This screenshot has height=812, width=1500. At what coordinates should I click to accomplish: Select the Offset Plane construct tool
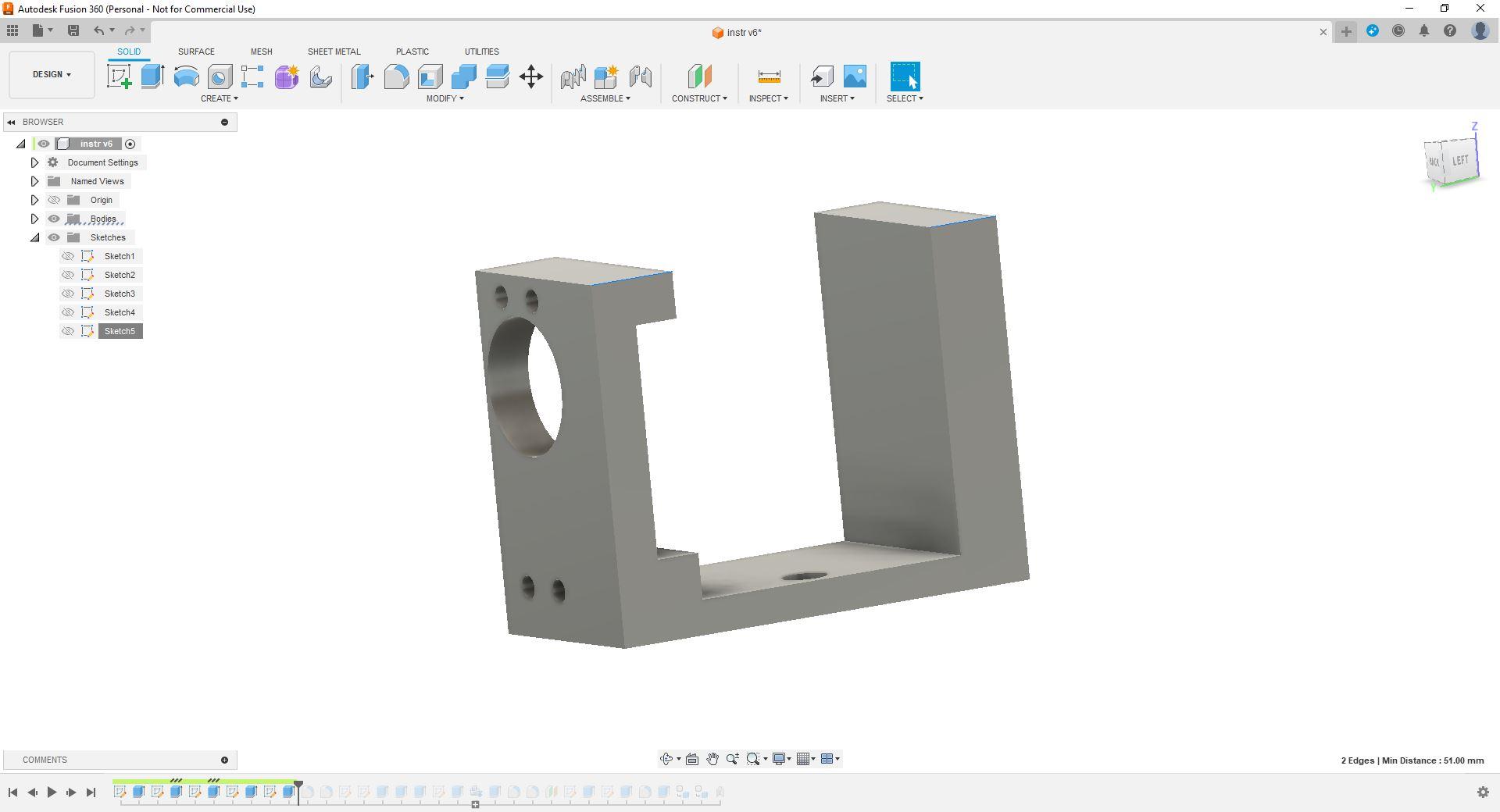pos(699,77)
